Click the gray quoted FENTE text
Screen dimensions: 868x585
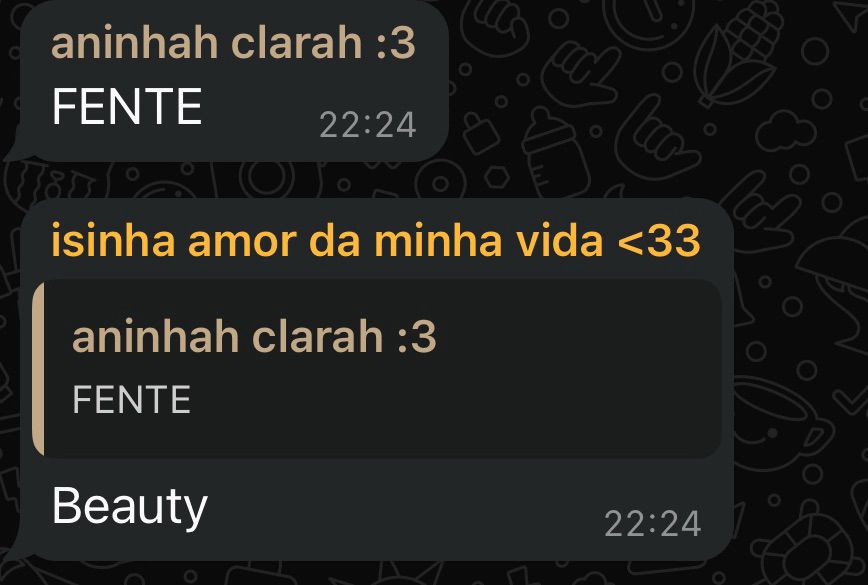[x=132, y=399]
